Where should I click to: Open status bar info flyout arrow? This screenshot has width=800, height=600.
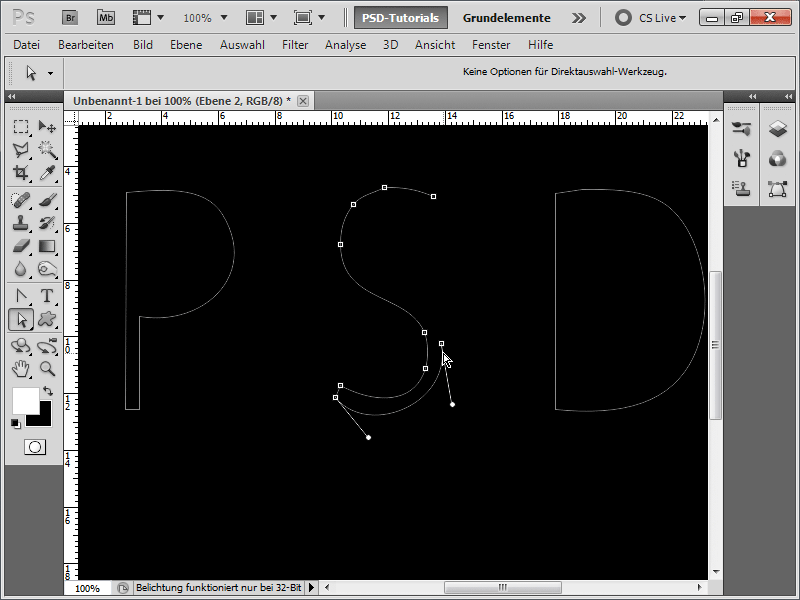click(x=311, y=588)
